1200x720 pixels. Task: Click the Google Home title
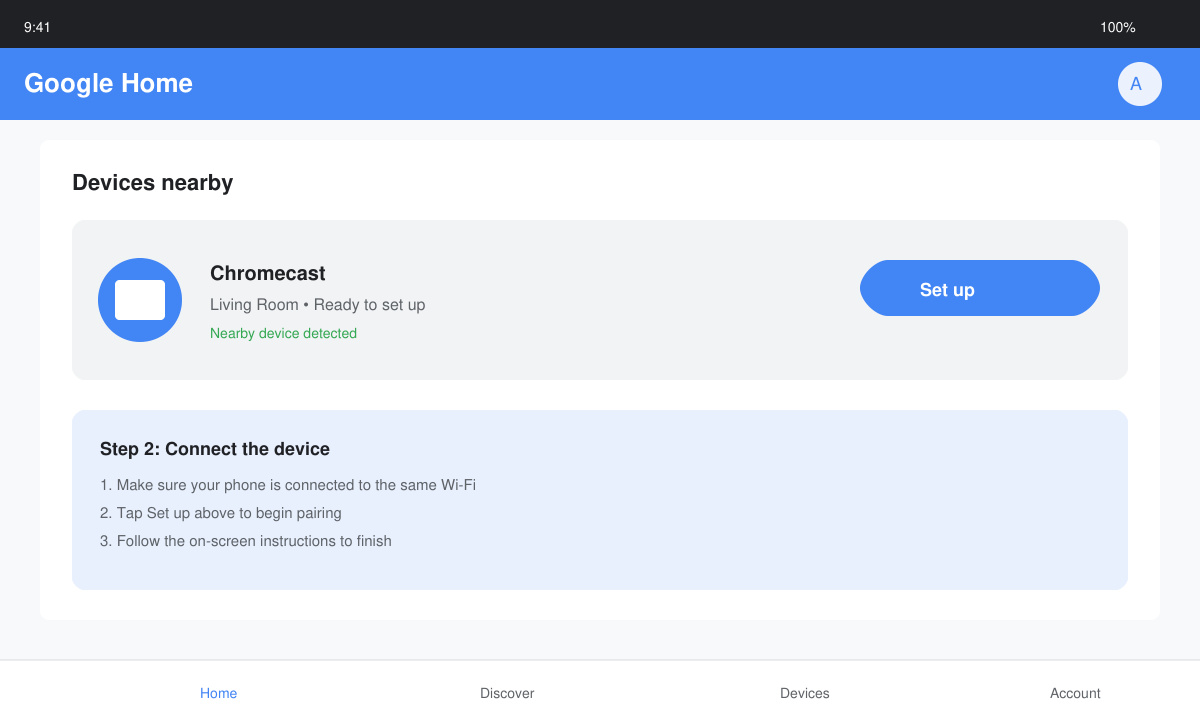pos(108,83)
